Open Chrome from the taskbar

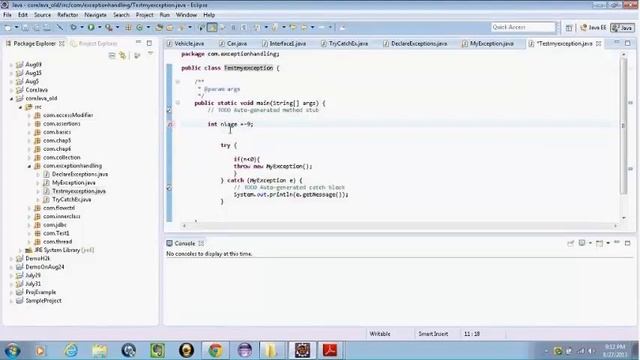pos(215,350)
